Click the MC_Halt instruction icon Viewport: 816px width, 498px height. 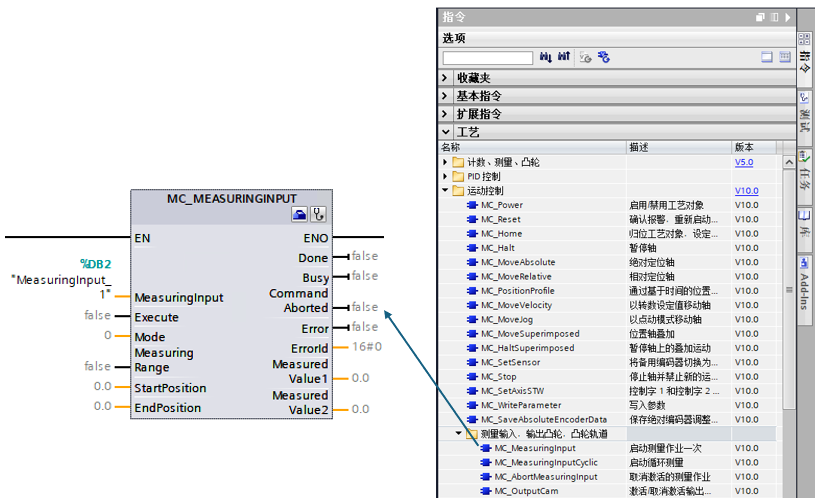(472, 248)
